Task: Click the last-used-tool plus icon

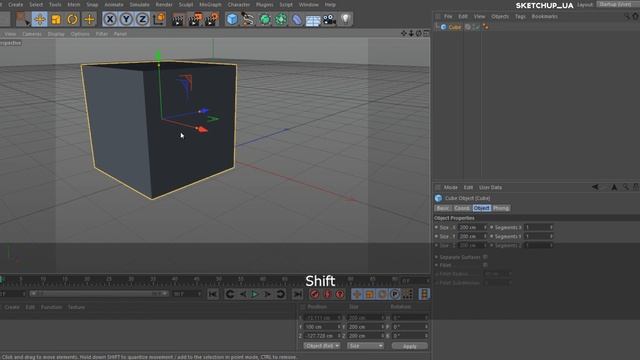Action: 89,19
